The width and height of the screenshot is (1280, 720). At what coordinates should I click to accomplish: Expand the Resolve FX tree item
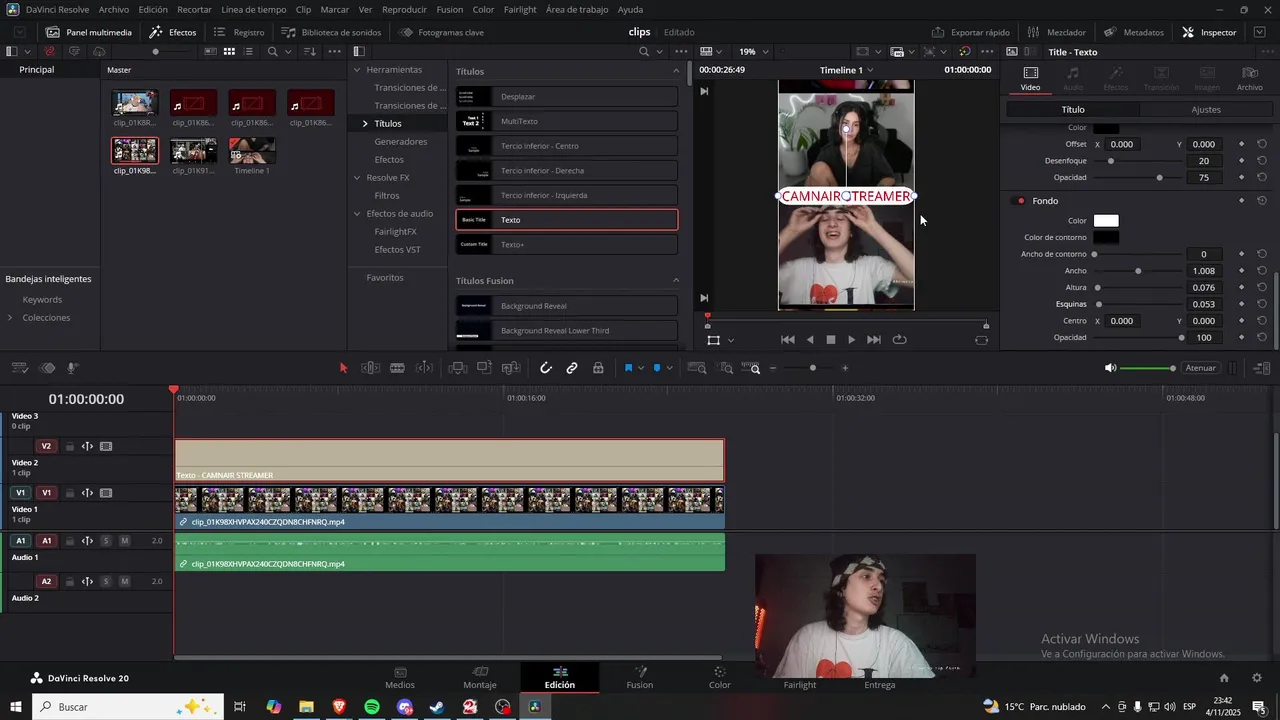[x=357, y=178]
